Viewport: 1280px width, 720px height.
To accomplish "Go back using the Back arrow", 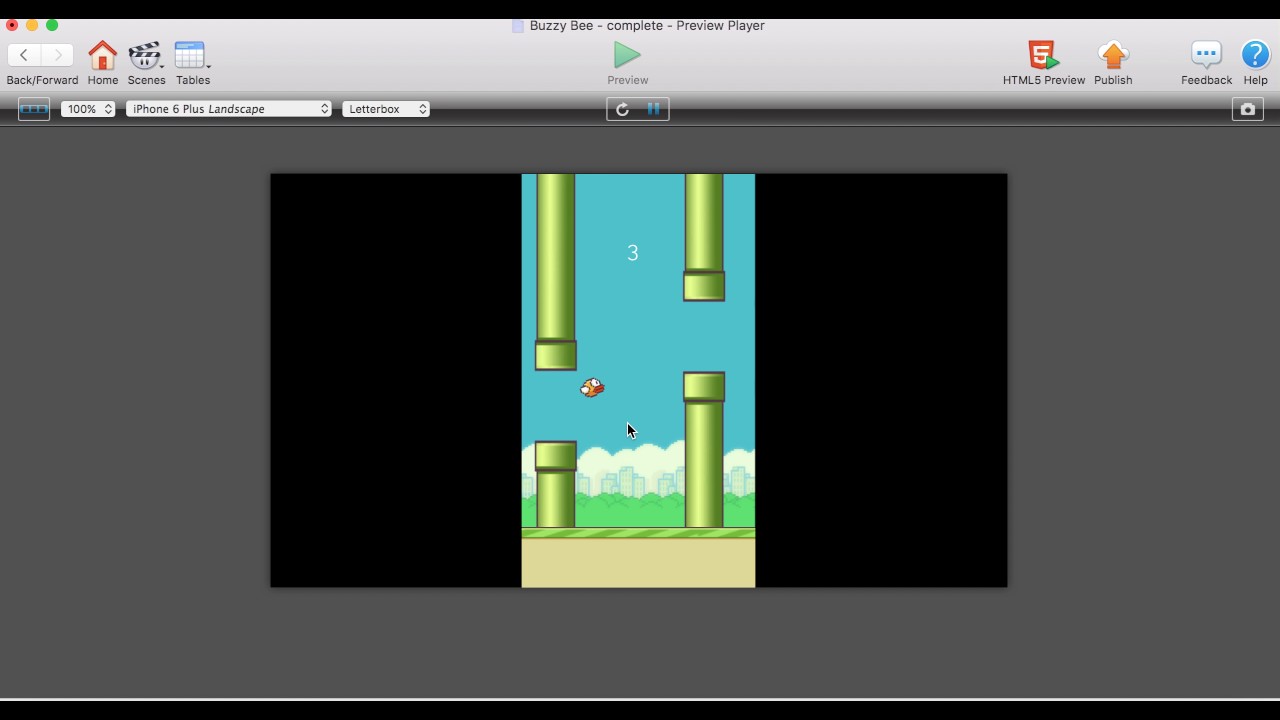I will (24, 55).
